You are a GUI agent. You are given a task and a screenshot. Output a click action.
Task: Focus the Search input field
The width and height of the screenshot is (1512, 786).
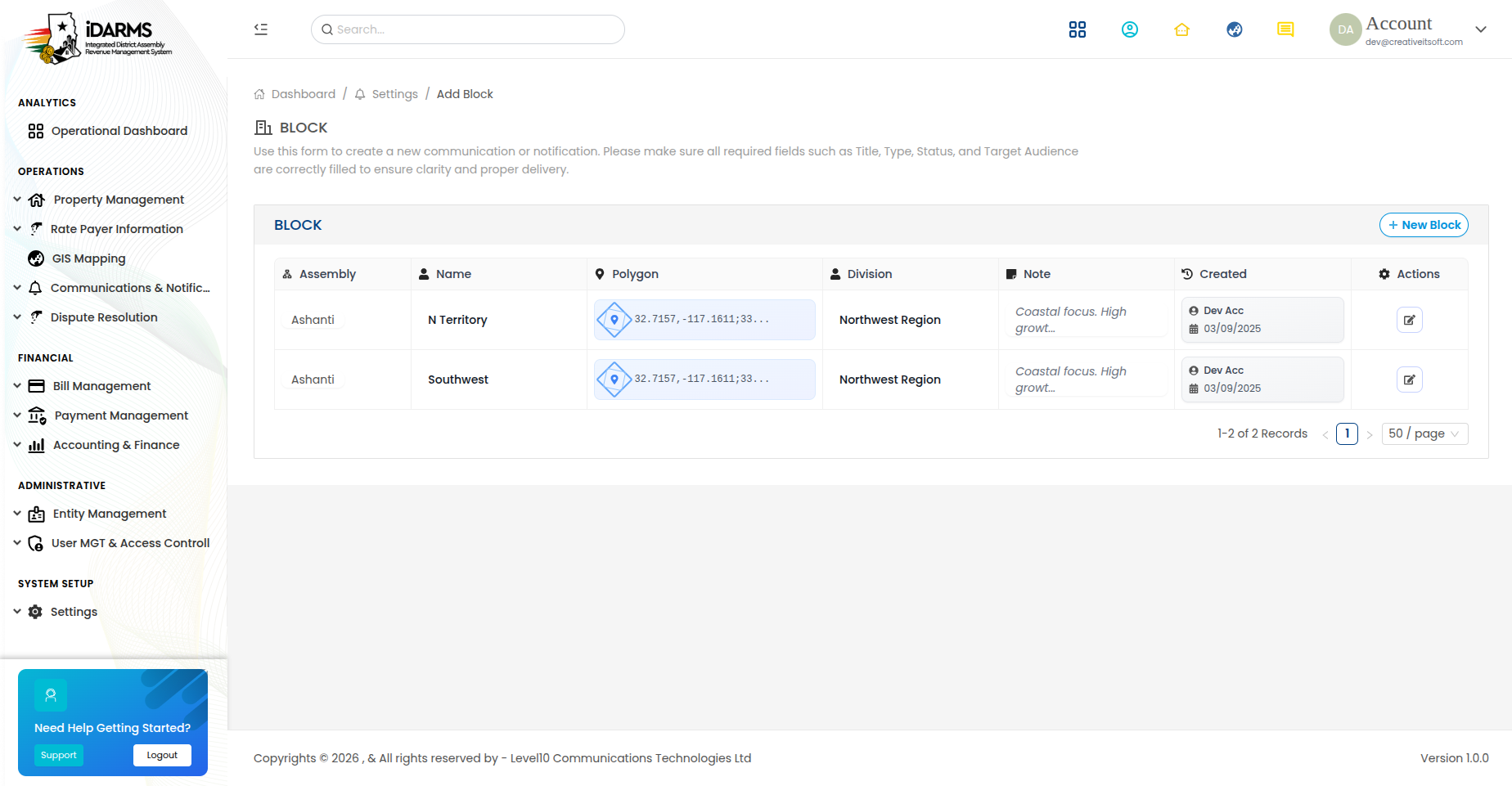click(x=468, y=29)
